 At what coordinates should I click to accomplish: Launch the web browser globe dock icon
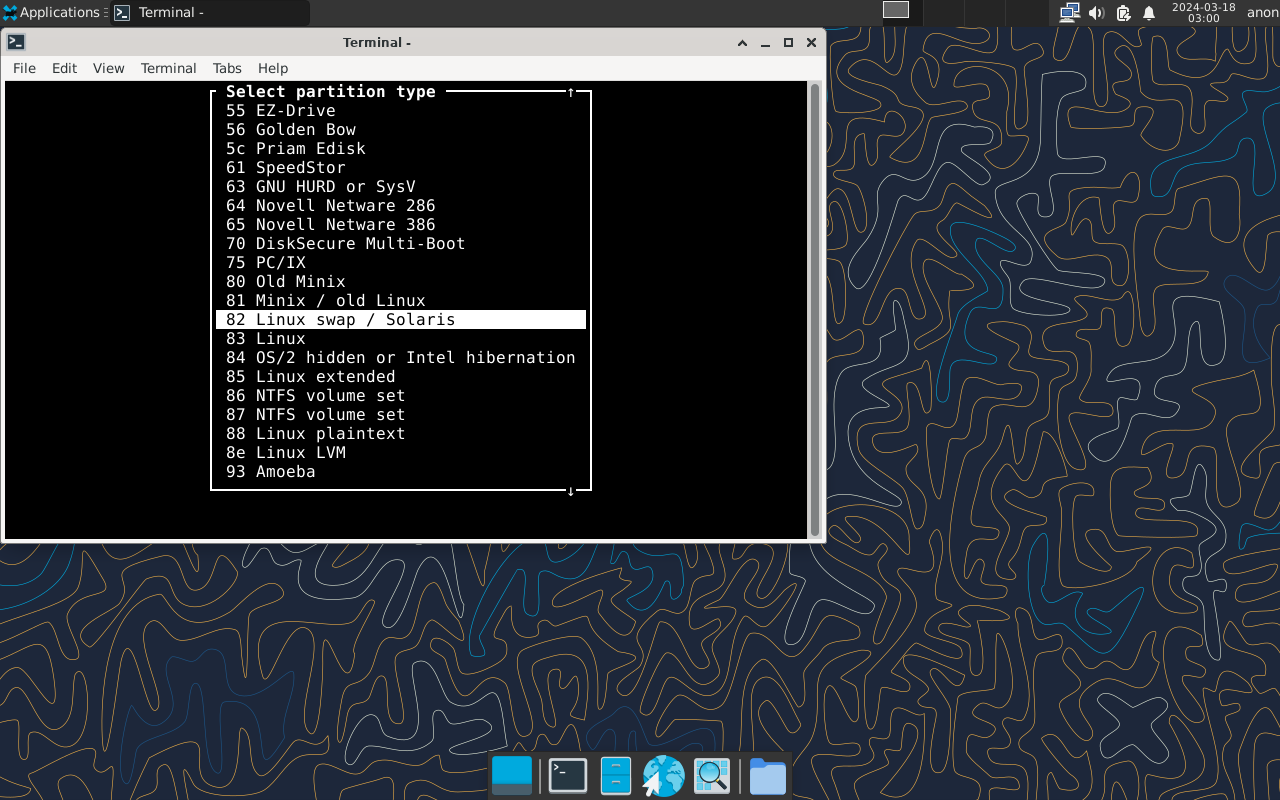coord(663,776)
